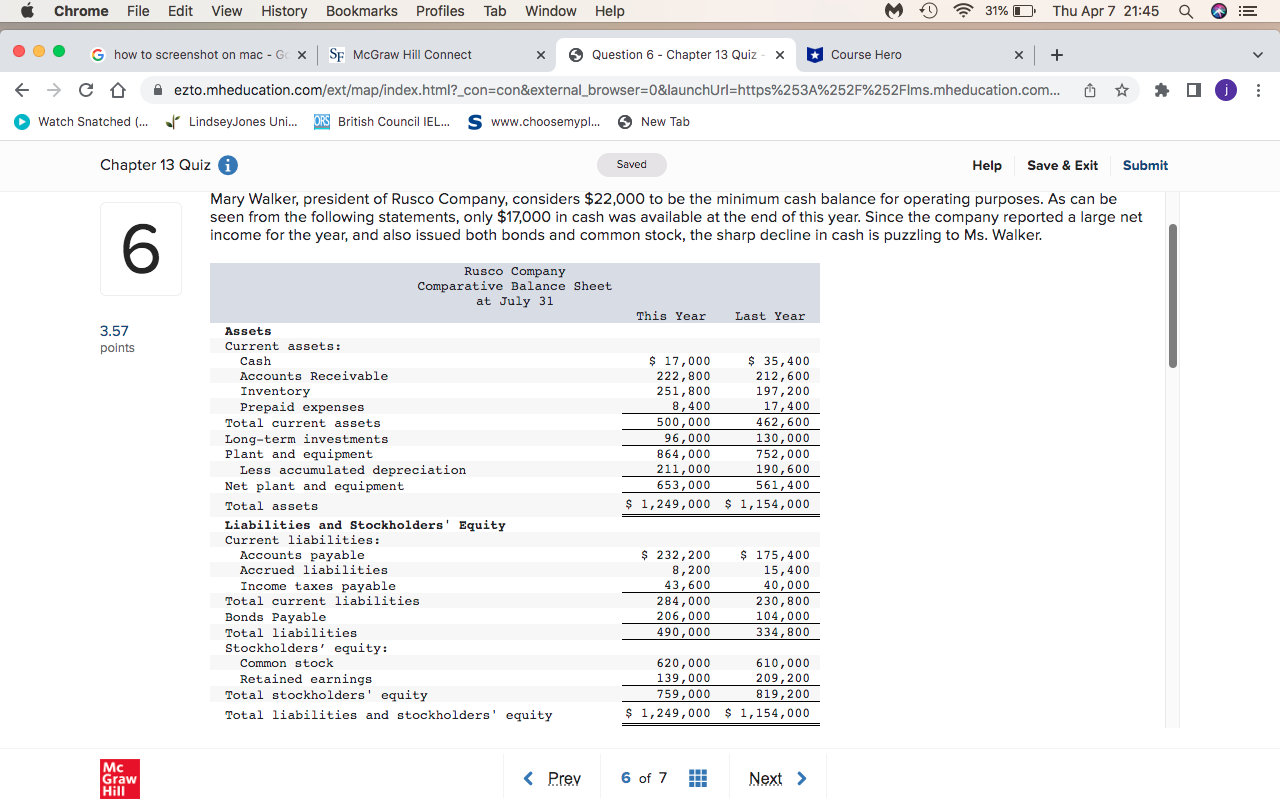Click the back navigation arrow

click(21, 89)
